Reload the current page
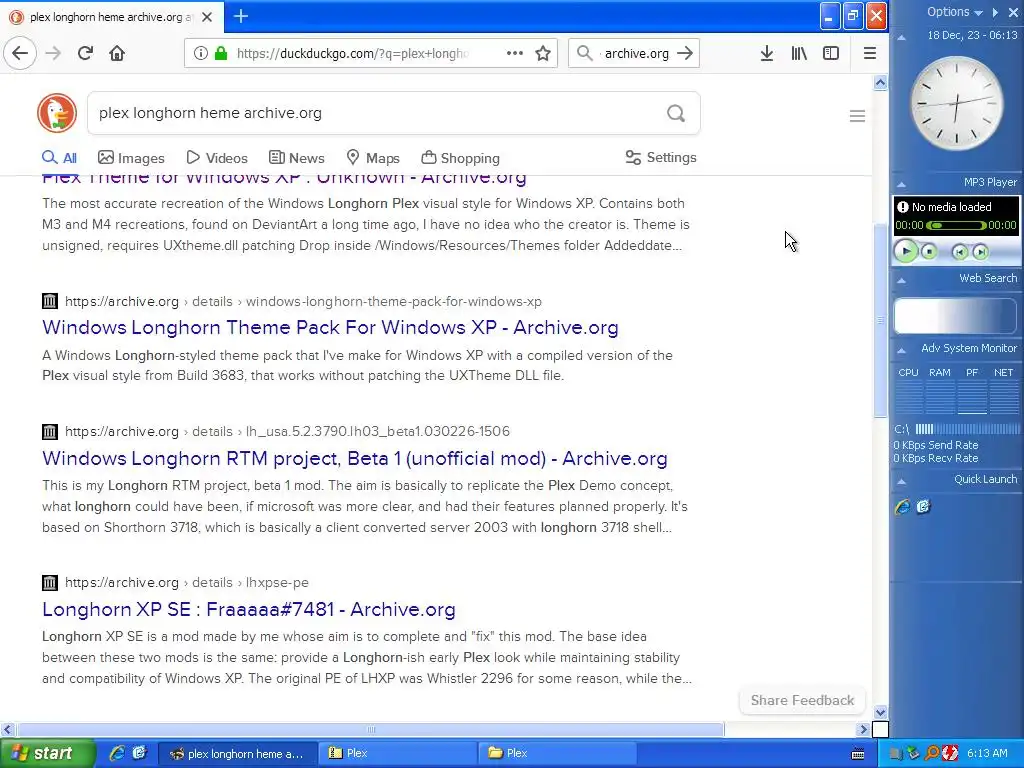This screenshot has height=768, width=1024. tap(85, 53)
